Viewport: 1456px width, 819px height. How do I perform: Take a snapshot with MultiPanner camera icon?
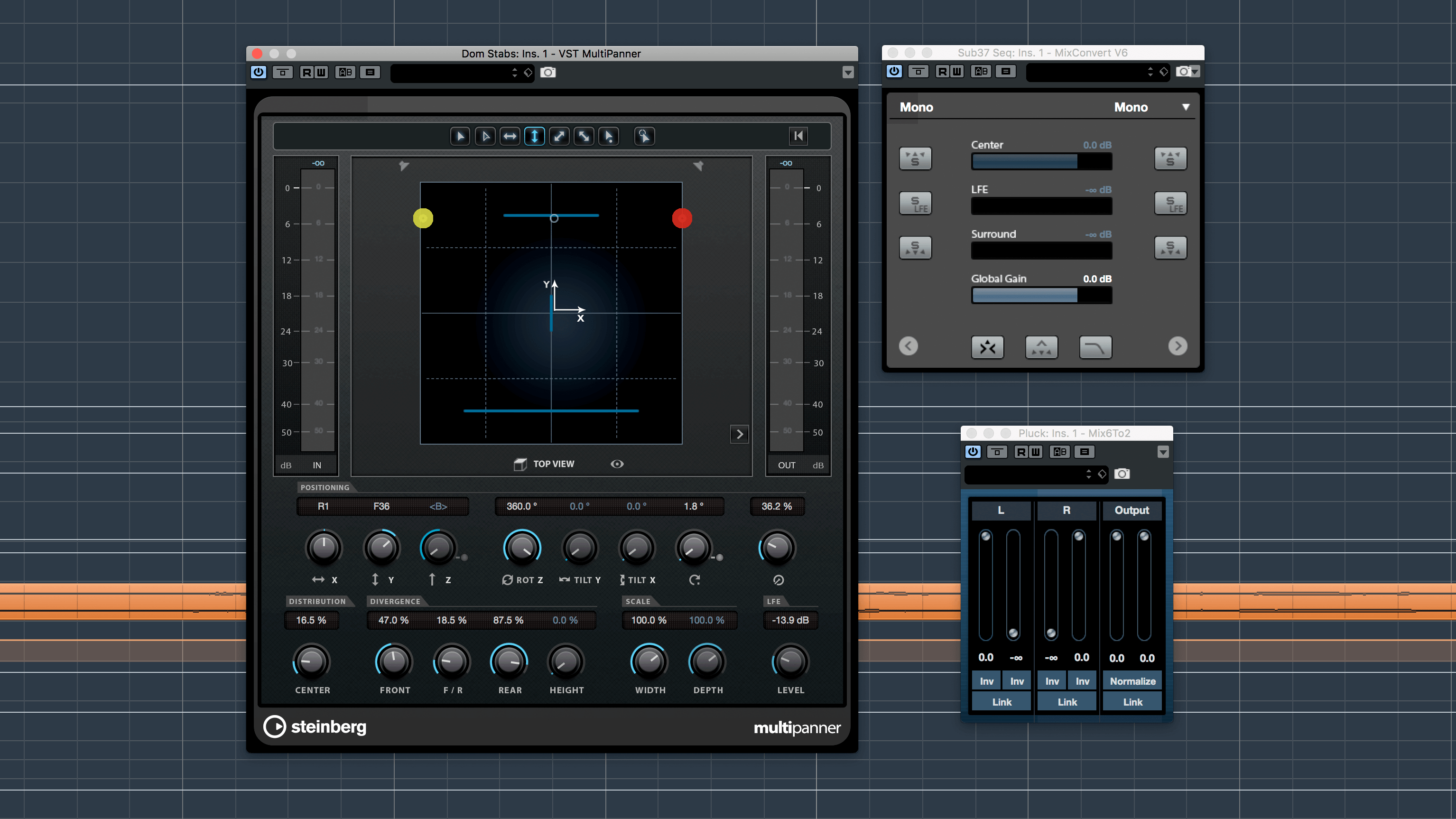[547, 72]
